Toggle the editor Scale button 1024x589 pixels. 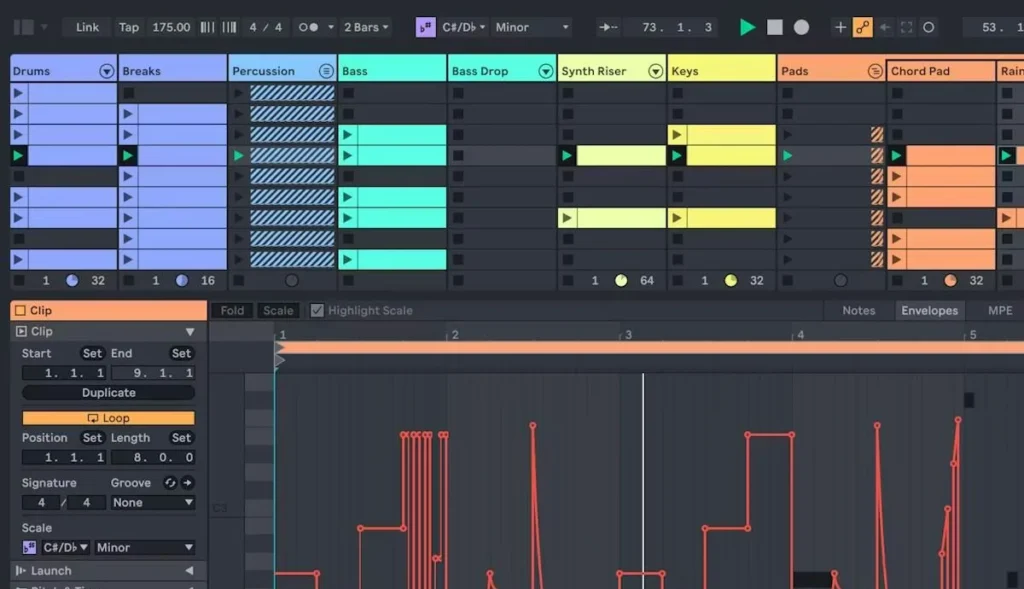(x=278, y=311)
